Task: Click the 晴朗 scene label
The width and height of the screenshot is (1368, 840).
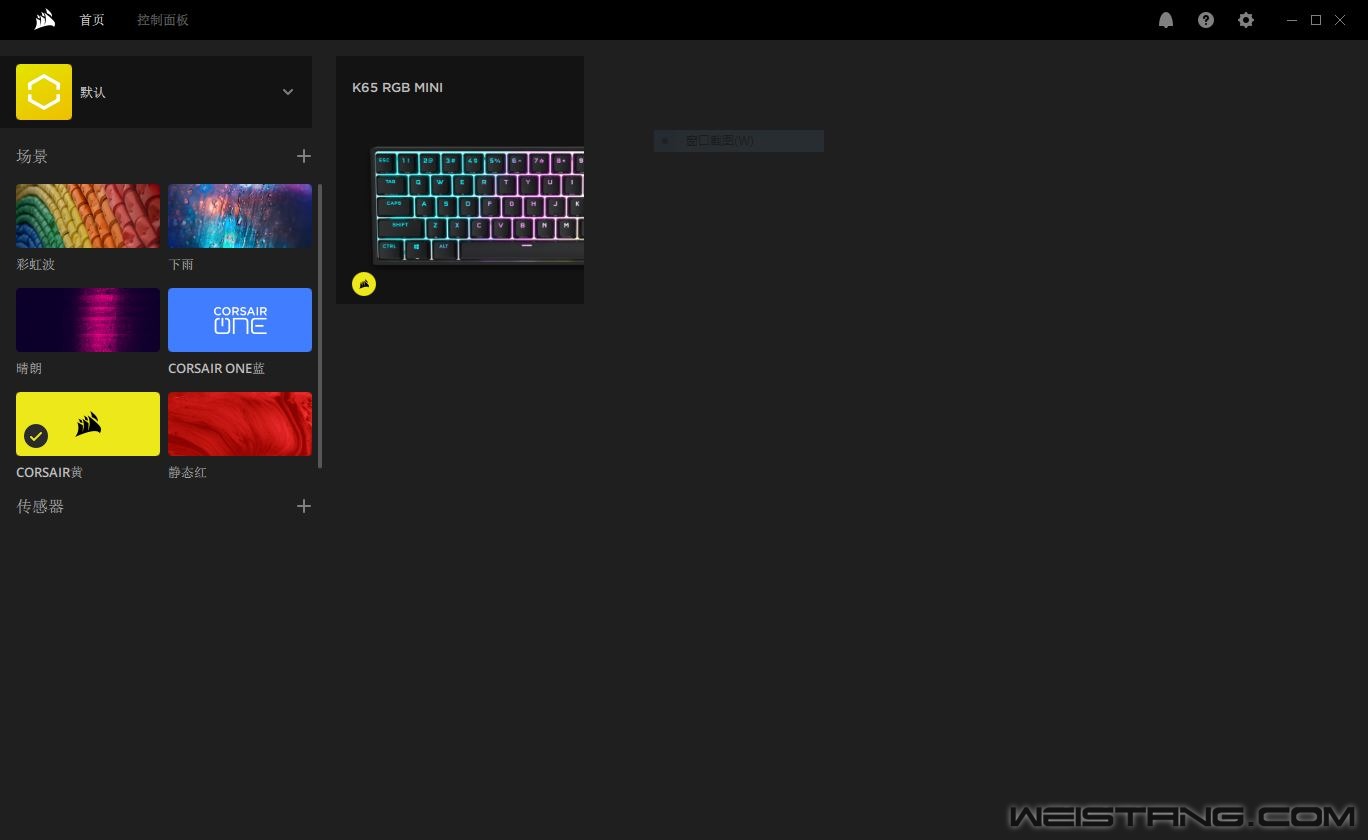Action: [x=29, y=368]
